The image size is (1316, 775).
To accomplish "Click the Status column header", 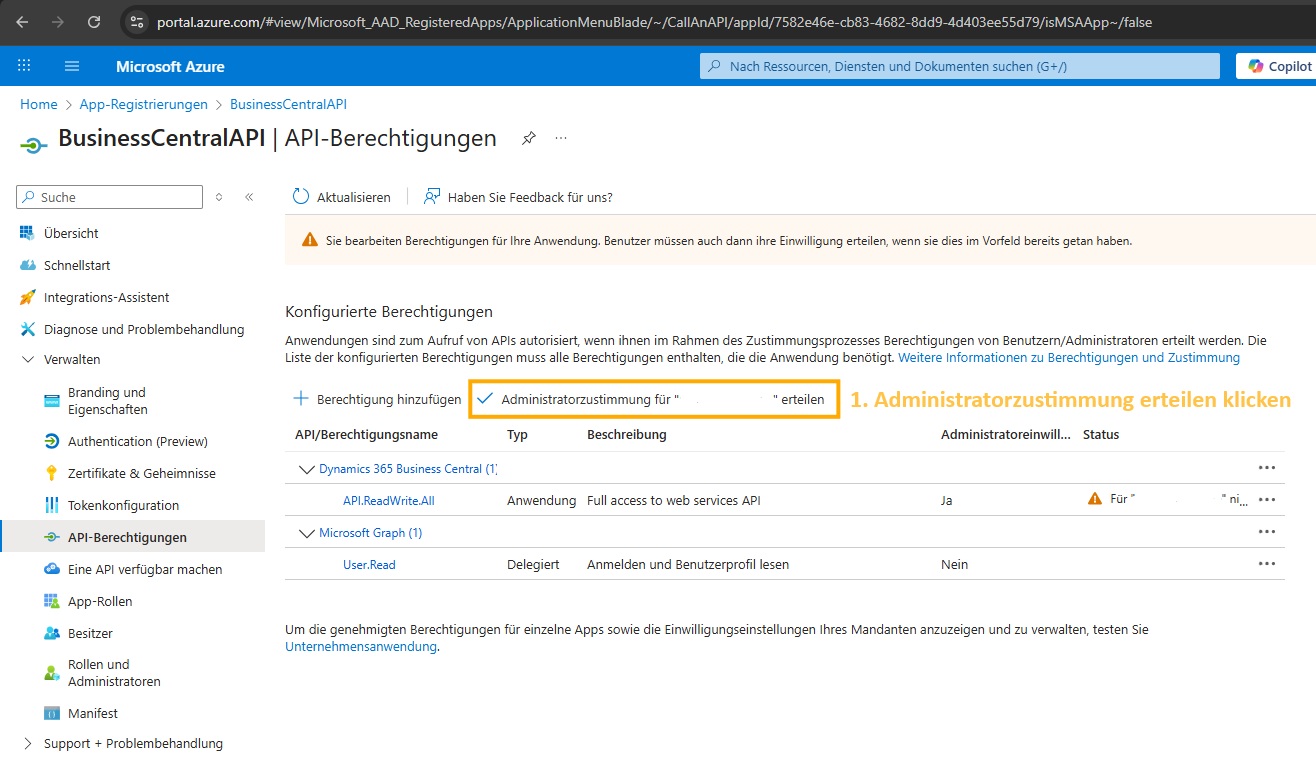I will [x=1101, y=435].
